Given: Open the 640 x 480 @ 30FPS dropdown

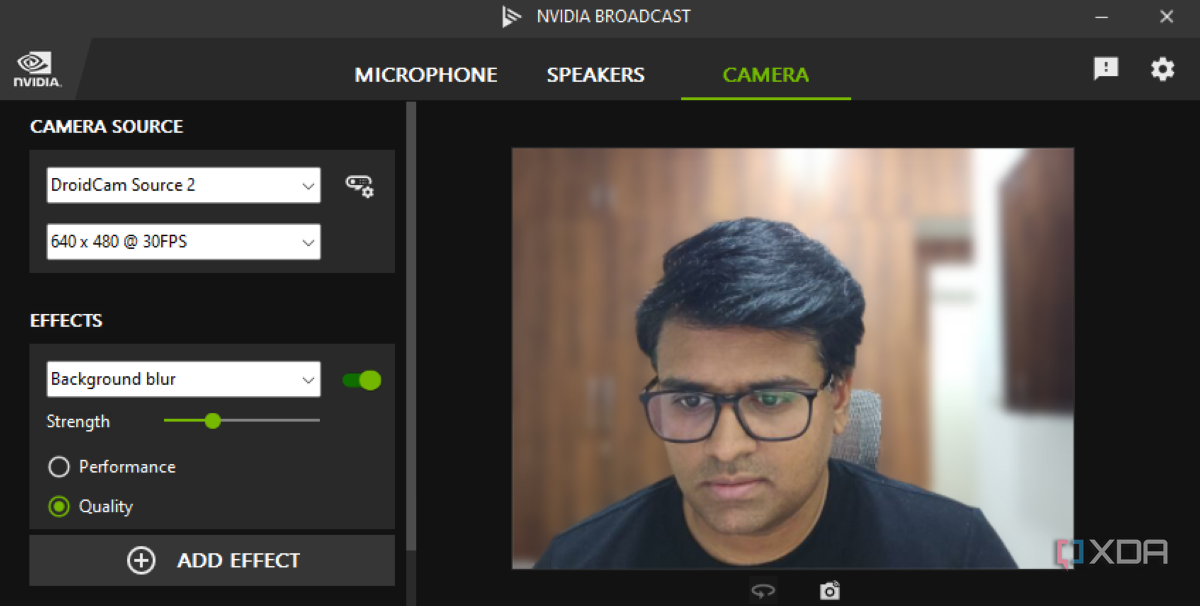Looking at the screenshot, I should click(x=184, y=242).
